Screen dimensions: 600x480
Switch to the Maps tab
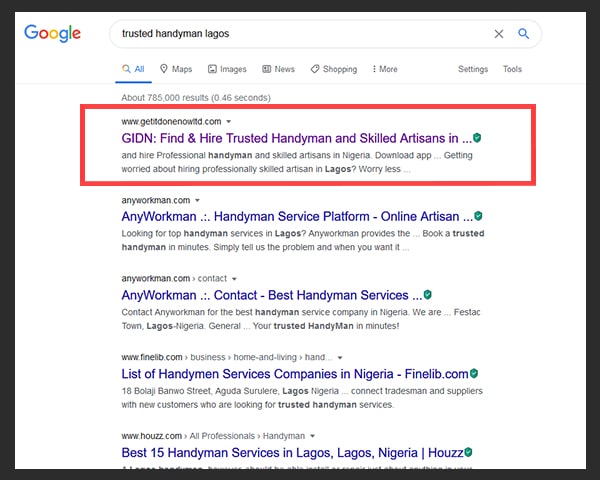[176, 69]
